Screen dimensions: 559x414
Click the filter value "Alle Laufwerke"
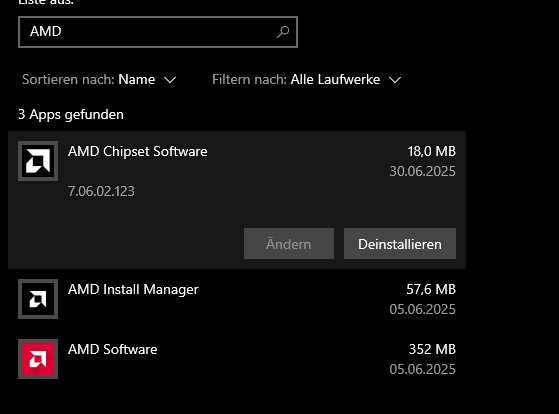click(x=335, y=79)
